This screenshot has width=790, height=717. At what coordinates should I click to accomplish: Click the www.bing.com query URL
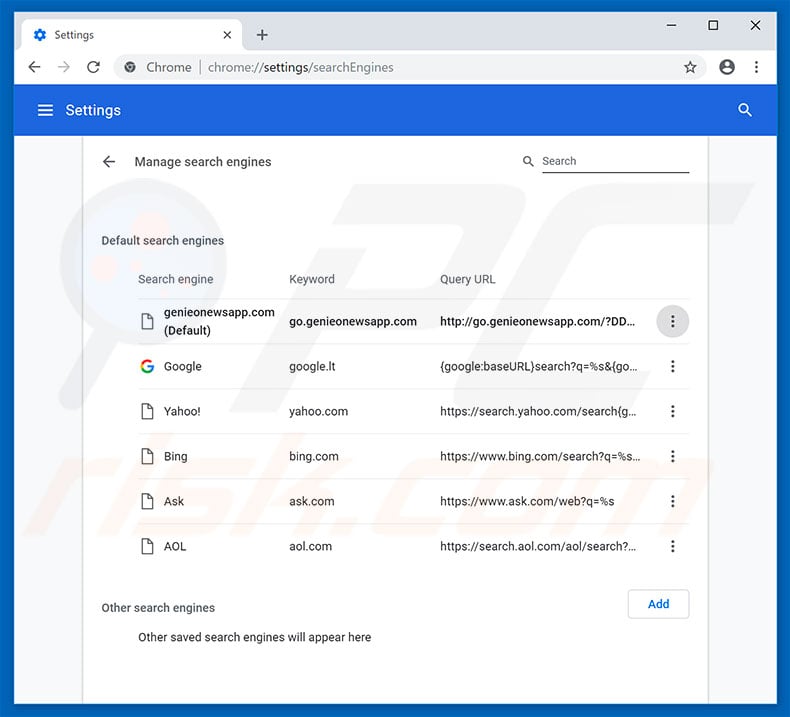click(x=540, y=456)
